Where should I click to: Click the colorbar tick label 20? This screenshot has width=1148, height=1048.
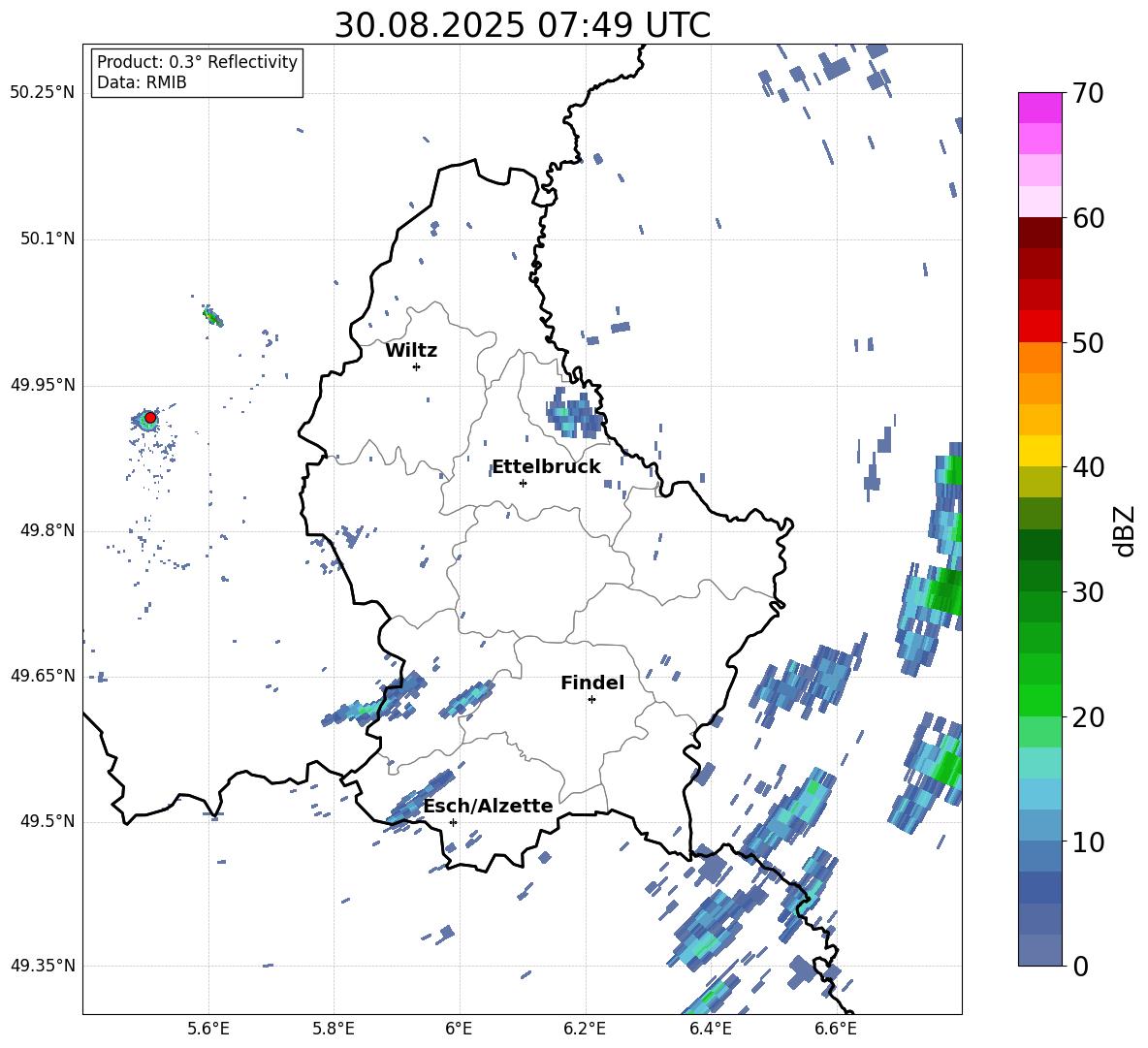point(1088,717)
